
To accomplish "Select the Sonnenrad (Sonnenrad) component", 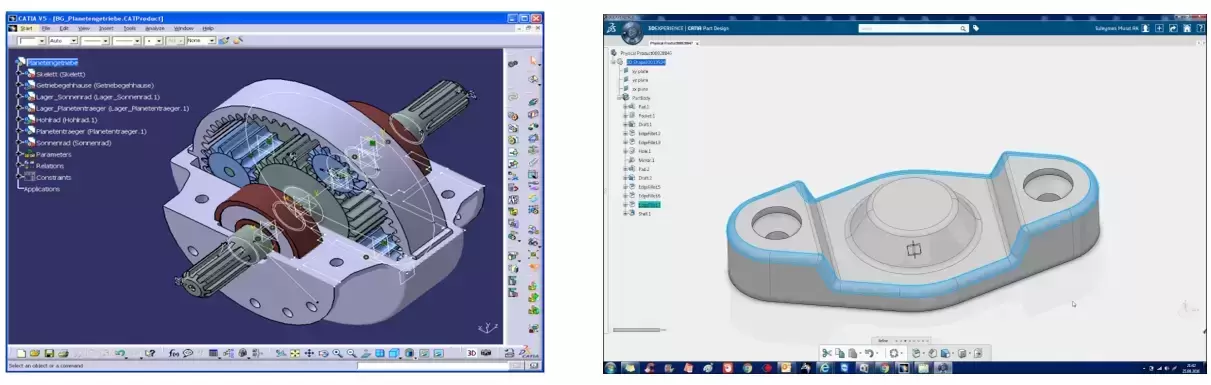I will pyautogui.click(x=75, y=143).
